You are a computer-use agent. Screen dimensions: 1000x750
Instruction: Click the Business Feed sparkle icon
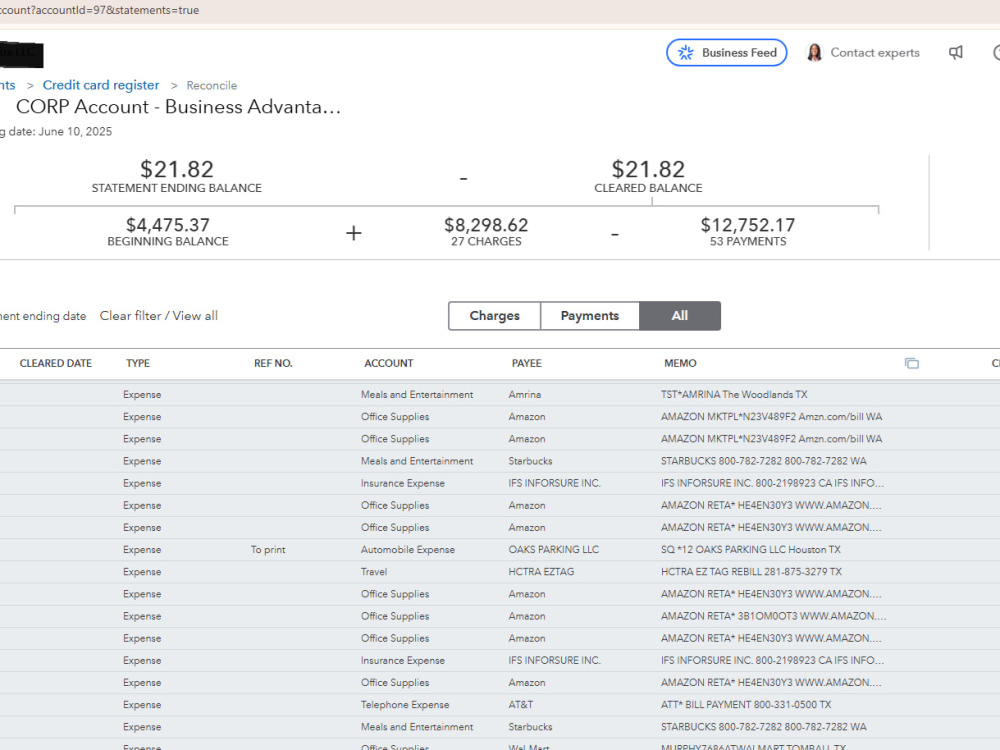click(686, 53)
